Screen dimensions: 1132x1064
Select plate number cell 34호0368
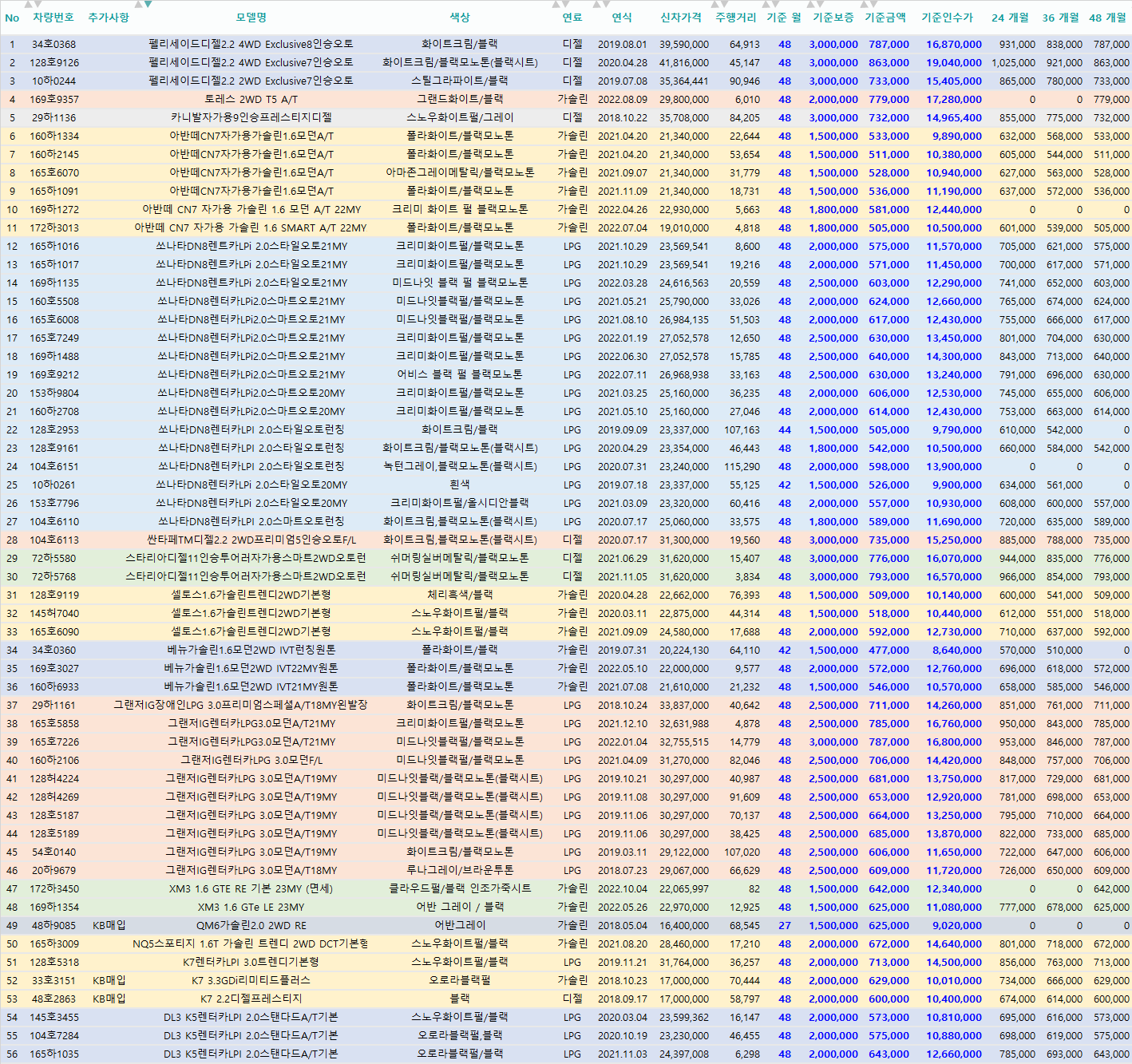click(x=54, y=45)
